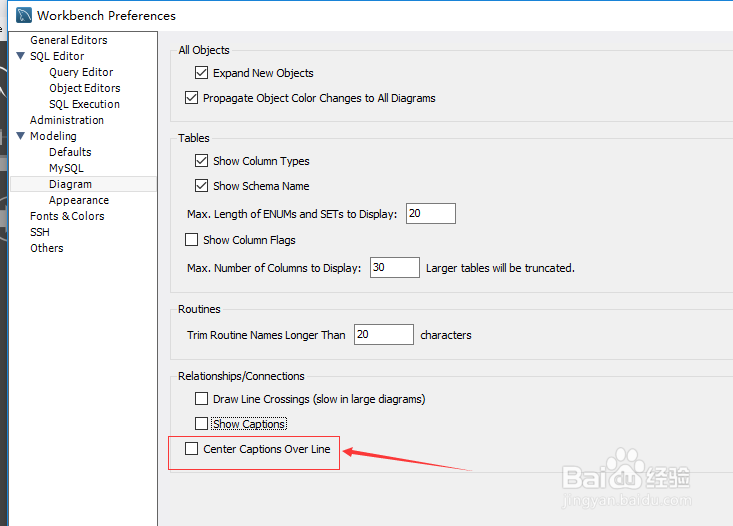Viewport: 733px width, 526px height.
Task: Toggle Propagate Object Color Changes checkbox
Action: [x=191, y=98]
